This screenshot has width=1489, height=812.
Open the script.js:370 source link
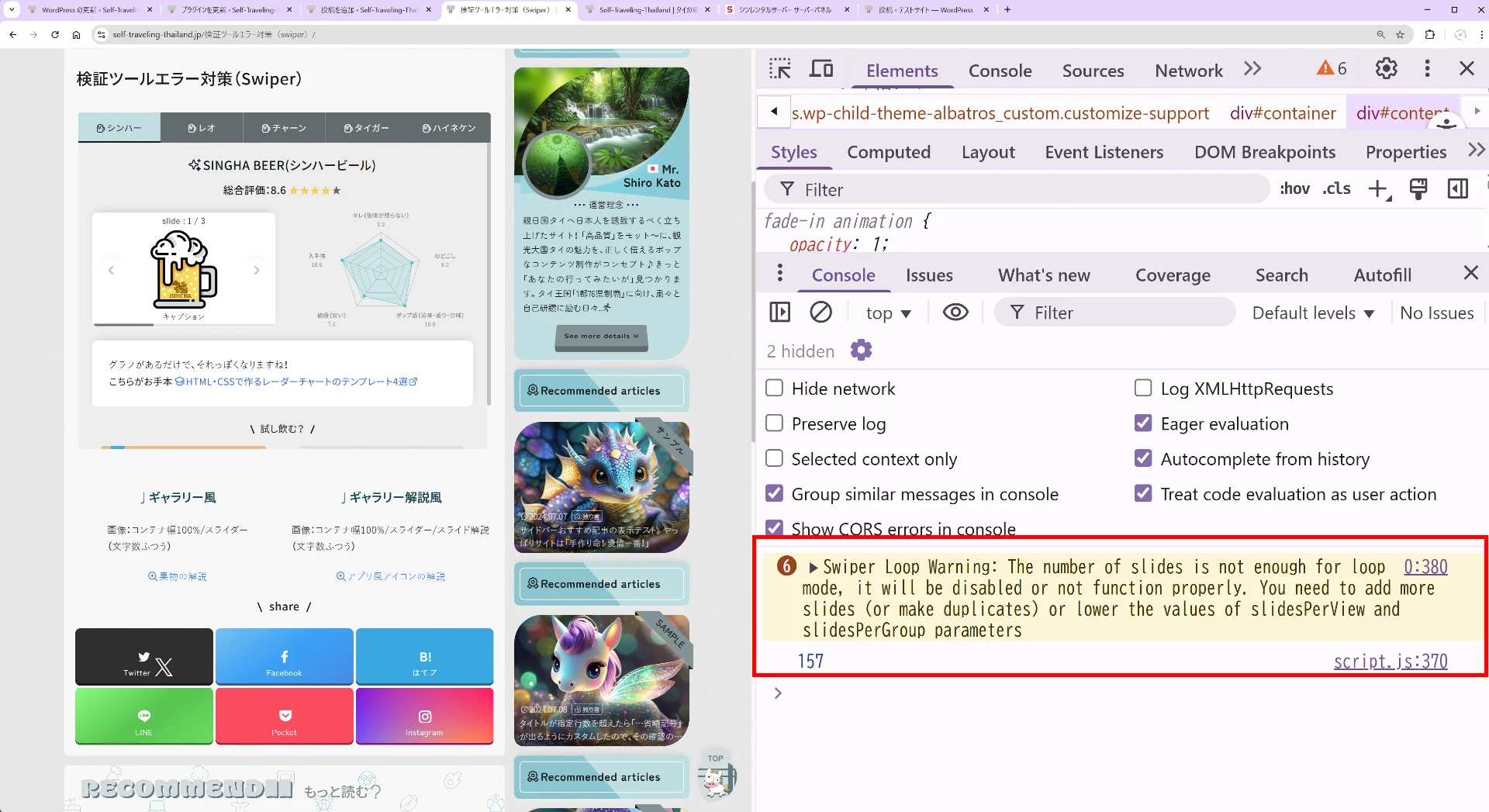(1391, 662)
